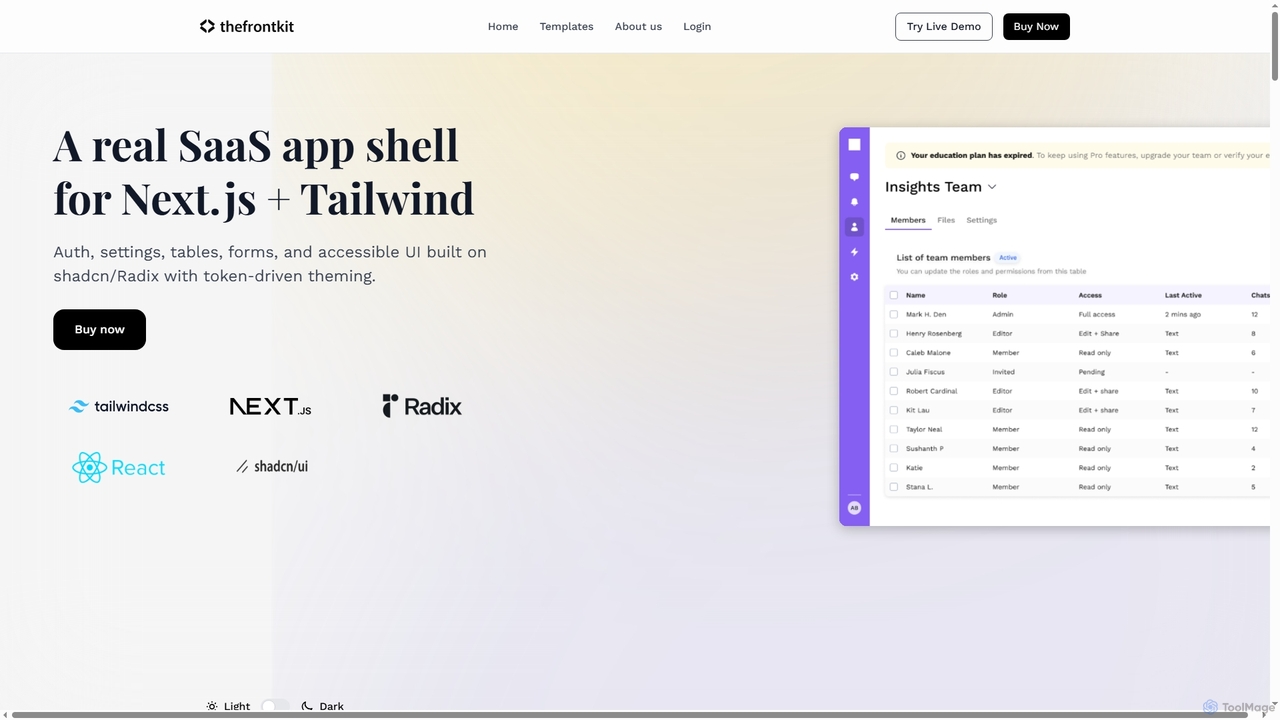Open Templates in the top navigation
This screenshot has height=720, width=1280.
566,26
